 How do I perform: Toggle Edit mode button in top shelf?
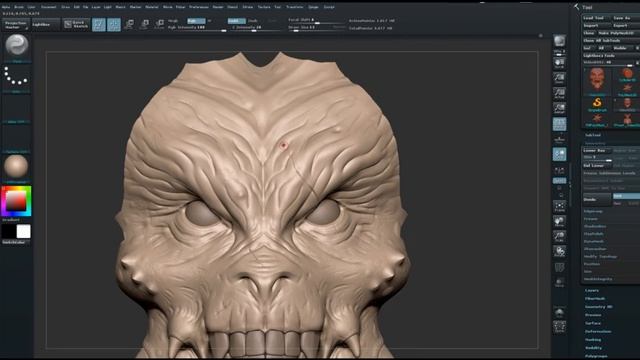point(98,24)
